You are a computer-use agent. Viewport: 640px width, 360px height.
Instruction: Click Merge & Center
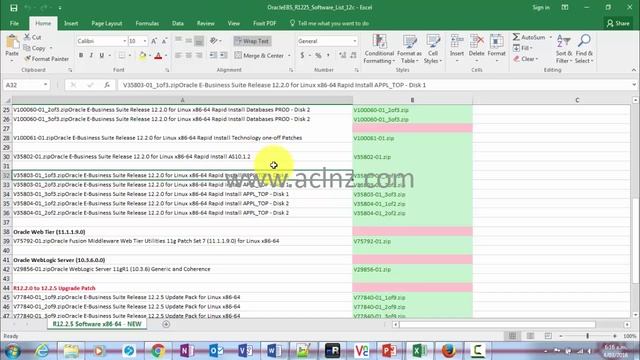[x=259, y=56]
